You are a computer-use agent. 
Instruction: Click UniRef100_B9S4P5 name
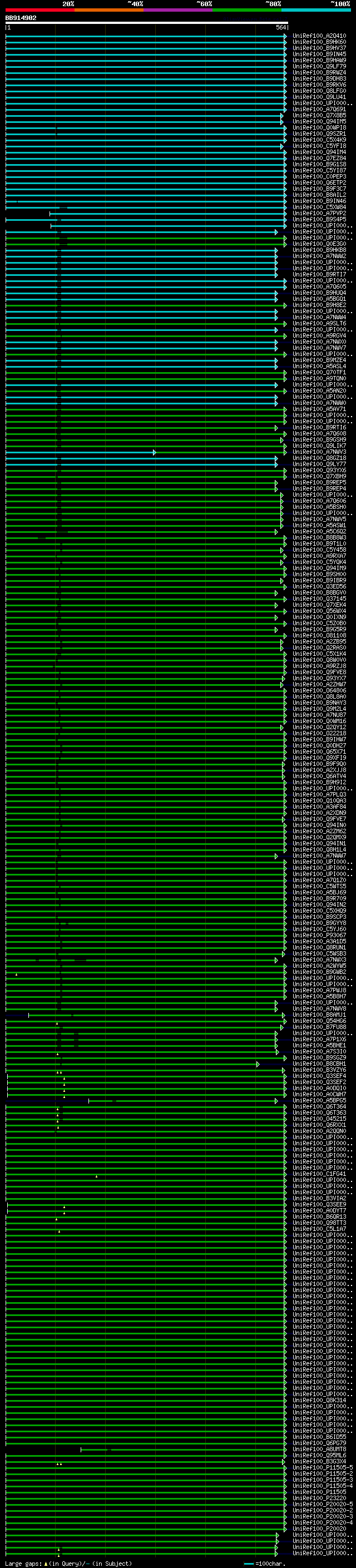point(319,220)
